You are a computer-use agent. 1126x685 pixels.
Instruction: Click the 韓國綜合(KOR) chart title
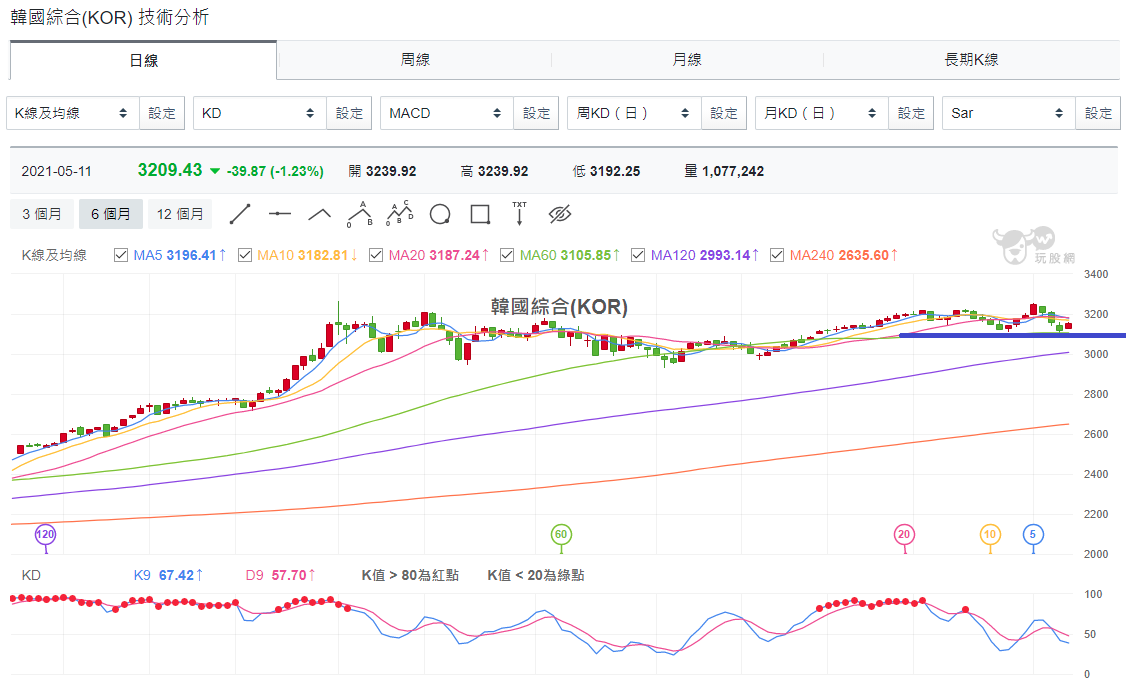click(559, 307)
